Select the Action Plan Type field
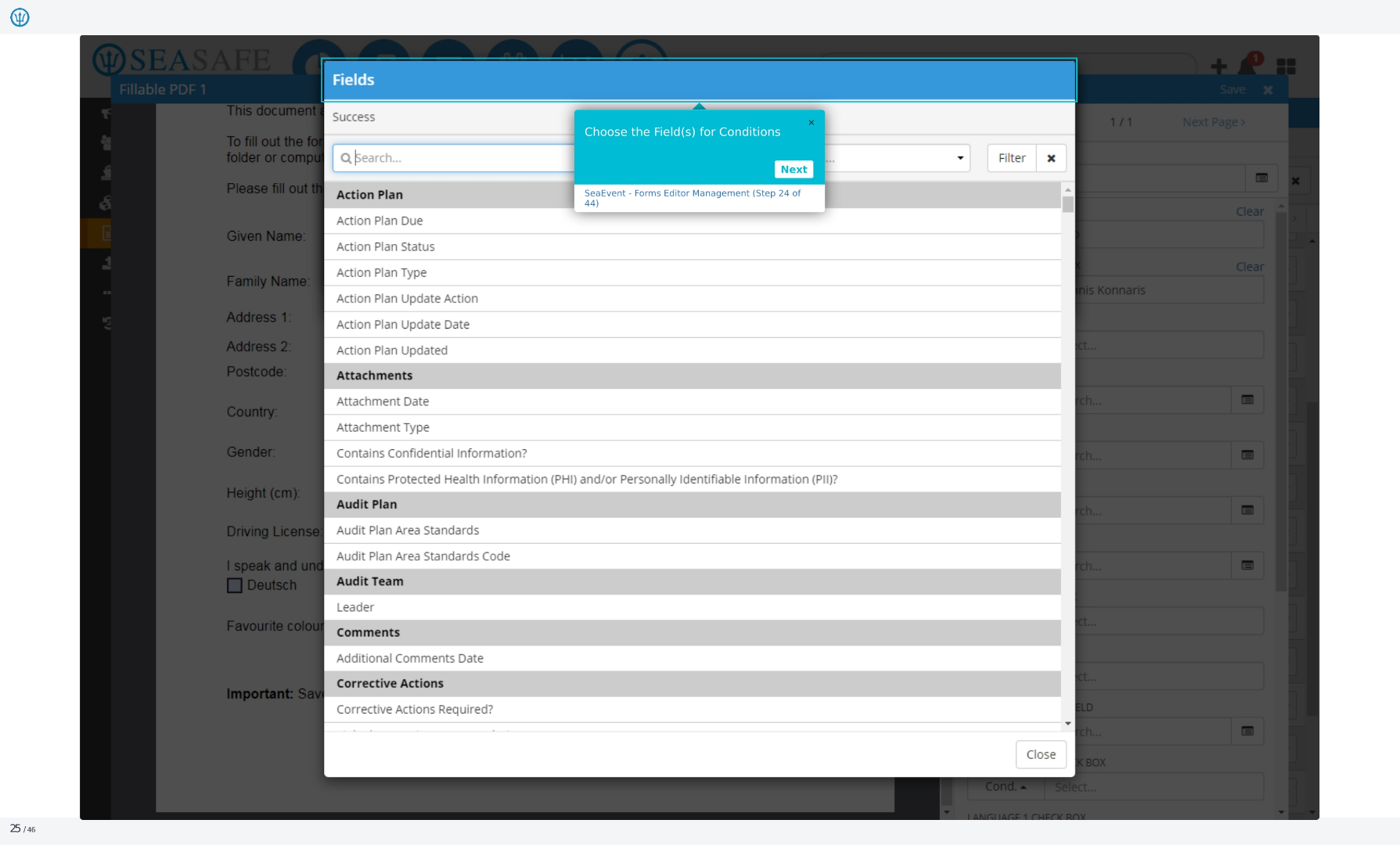This screenshot has height=845, width=1400. coord(693,272)
